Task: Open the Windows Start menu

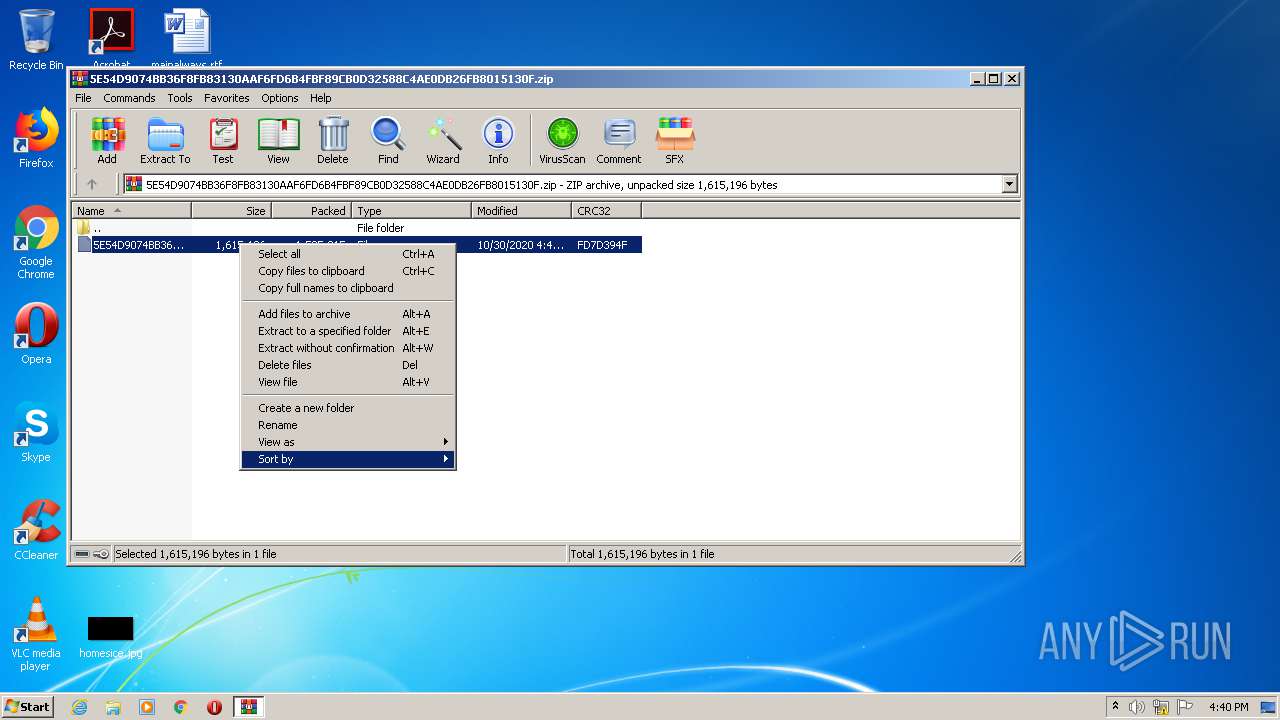Action: click(28, 707)
